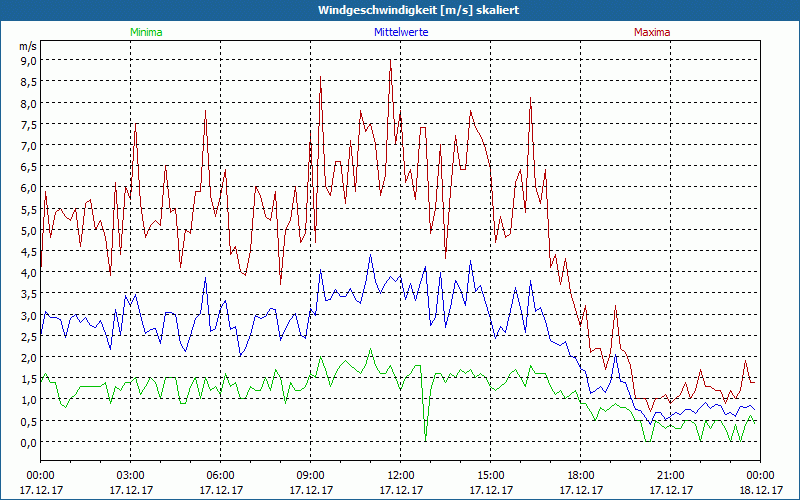
Task: Click the 6,5 y-axis value
Action: [x=28, y=167]
